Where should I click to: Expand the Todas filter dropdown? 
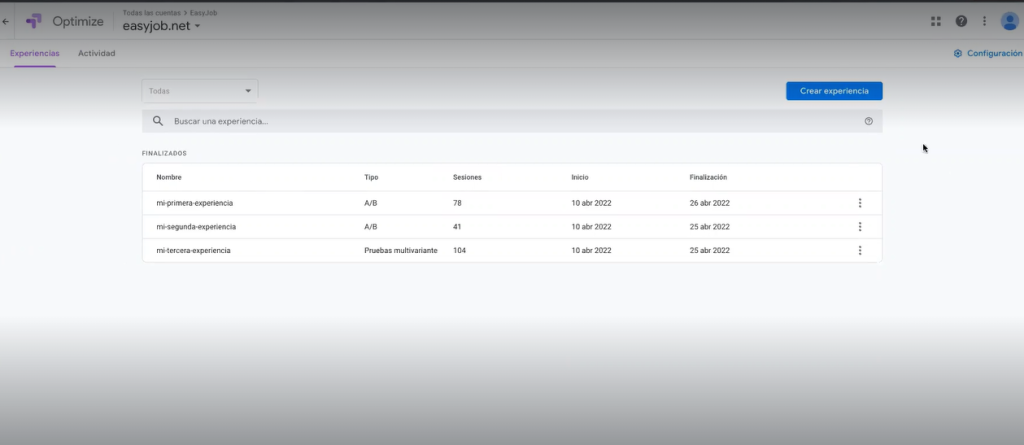click(x=200, y=91)
